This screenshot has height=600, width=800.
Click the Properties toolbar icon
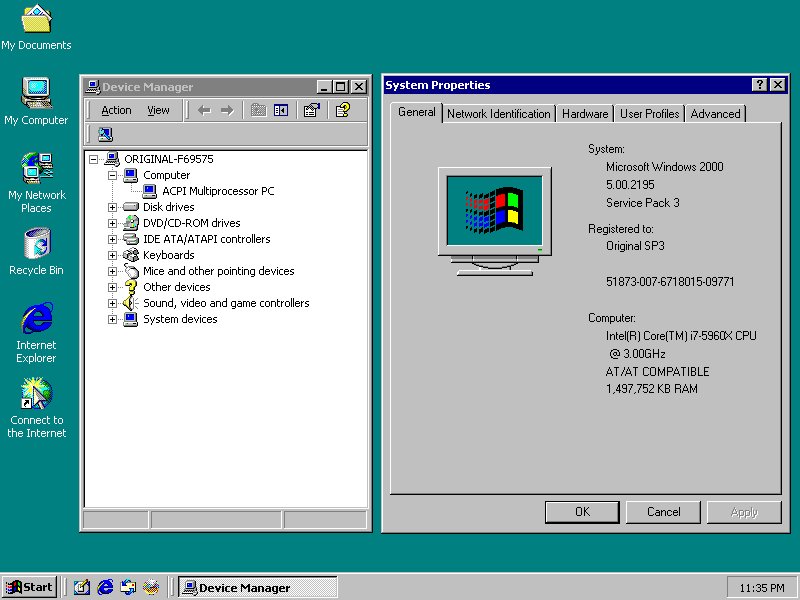tap(312, 110)
